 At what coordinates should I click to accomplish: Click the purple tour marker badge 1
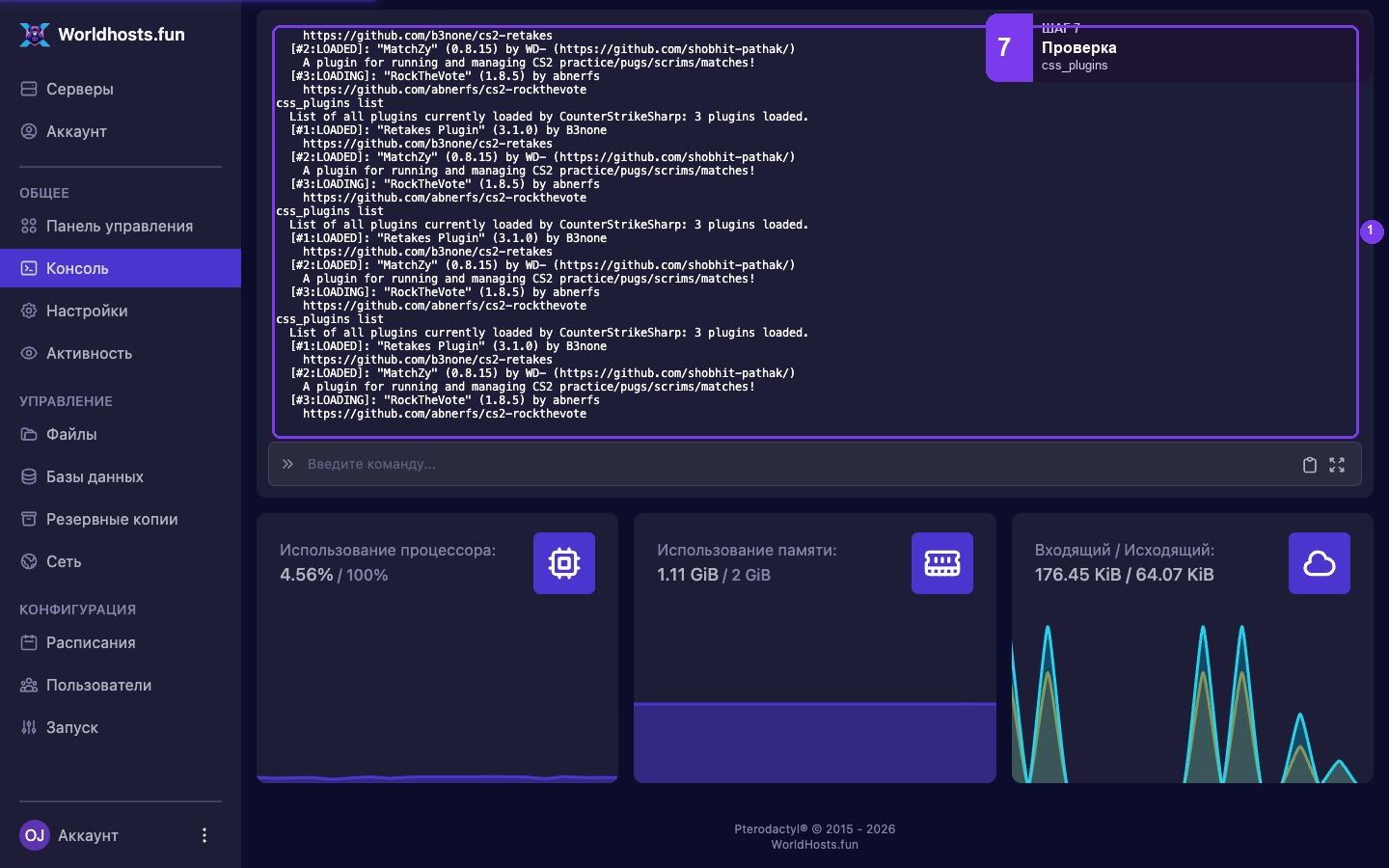[1372, 231]
